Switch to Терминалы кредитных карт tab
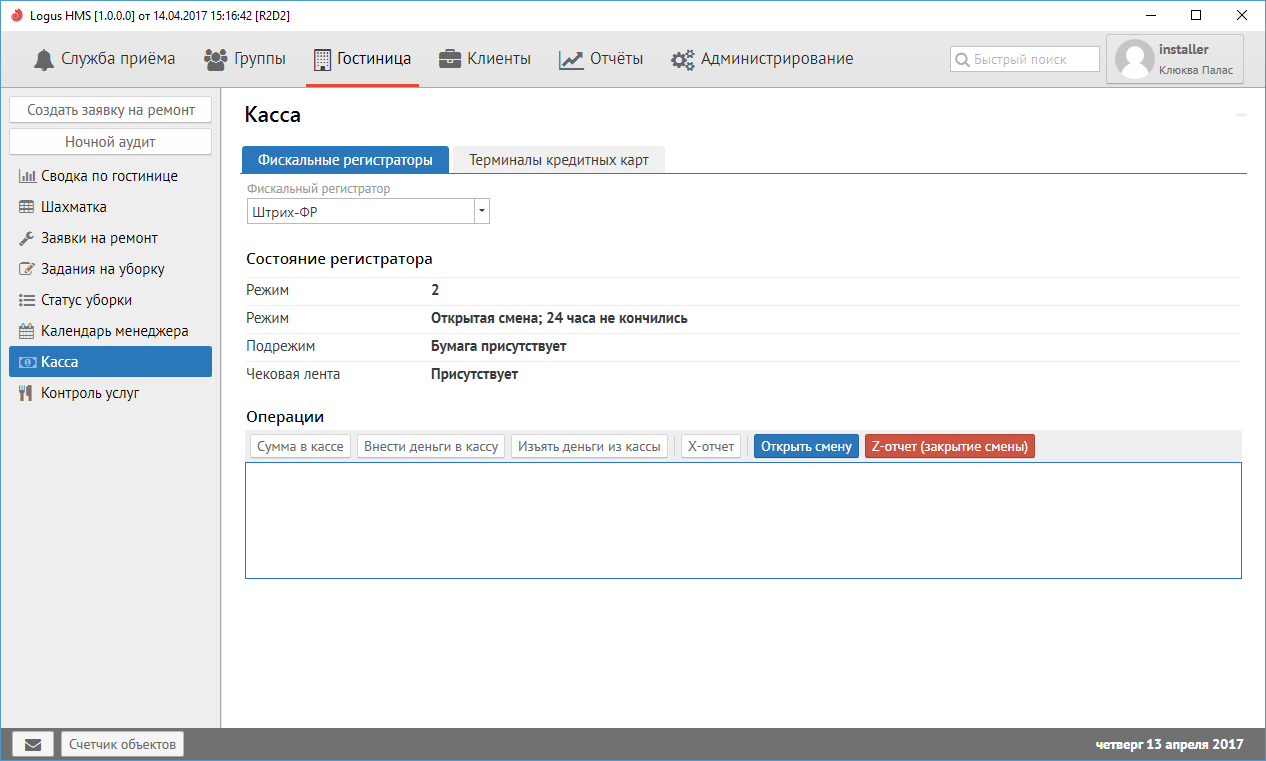The width and height of the screenshot is (1266, 761). (559, 160)
